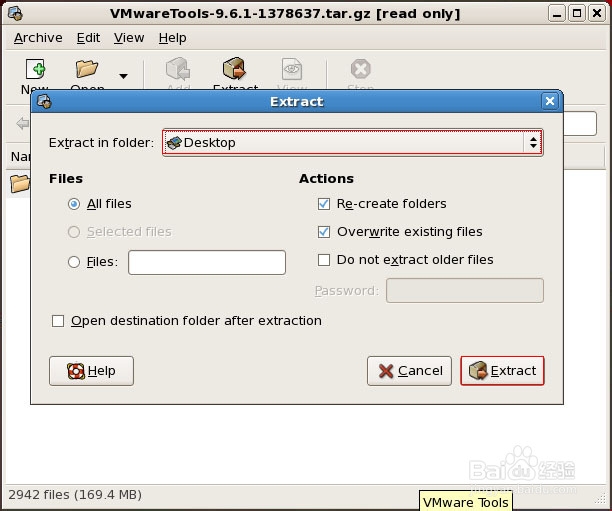Click the New archive toolbar icon
Viewport: 612px width, 511px height.
[35, 69]
